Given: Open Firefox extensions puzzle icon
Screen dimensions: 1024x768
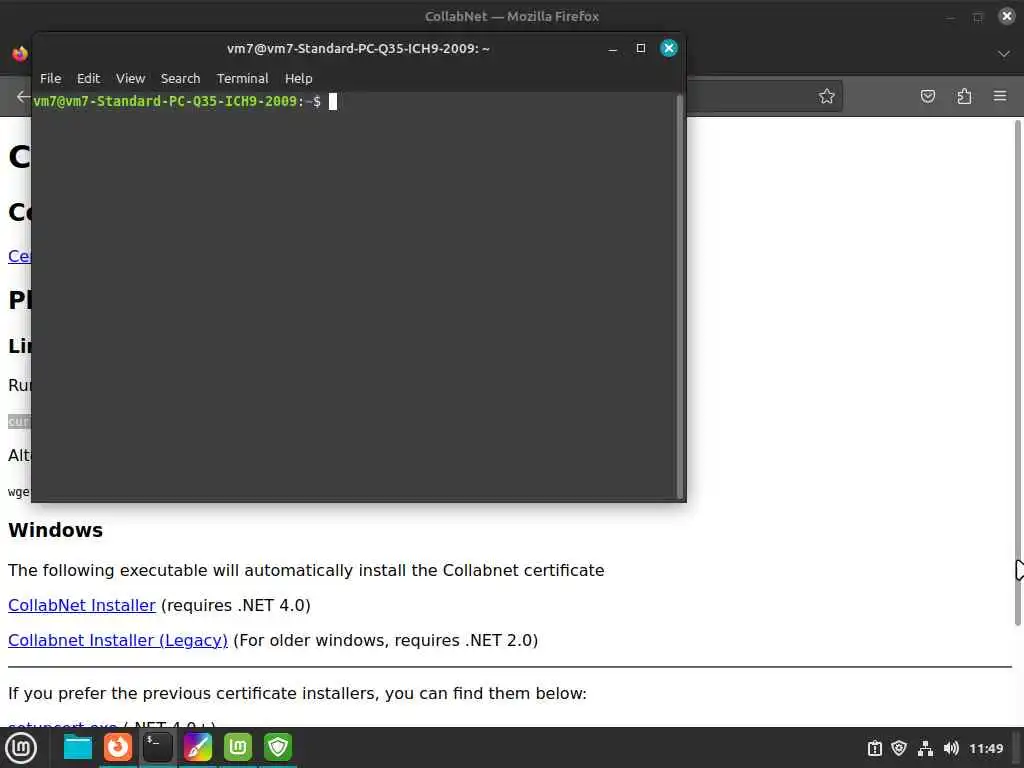Looking at the screenshot, I should pos(964,96).
